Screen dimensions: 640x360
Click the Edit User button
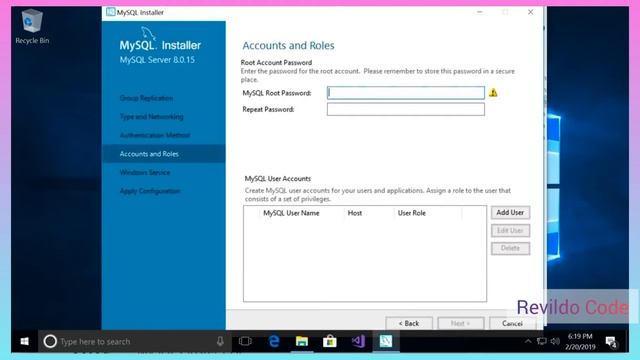[x=510, y=231]
